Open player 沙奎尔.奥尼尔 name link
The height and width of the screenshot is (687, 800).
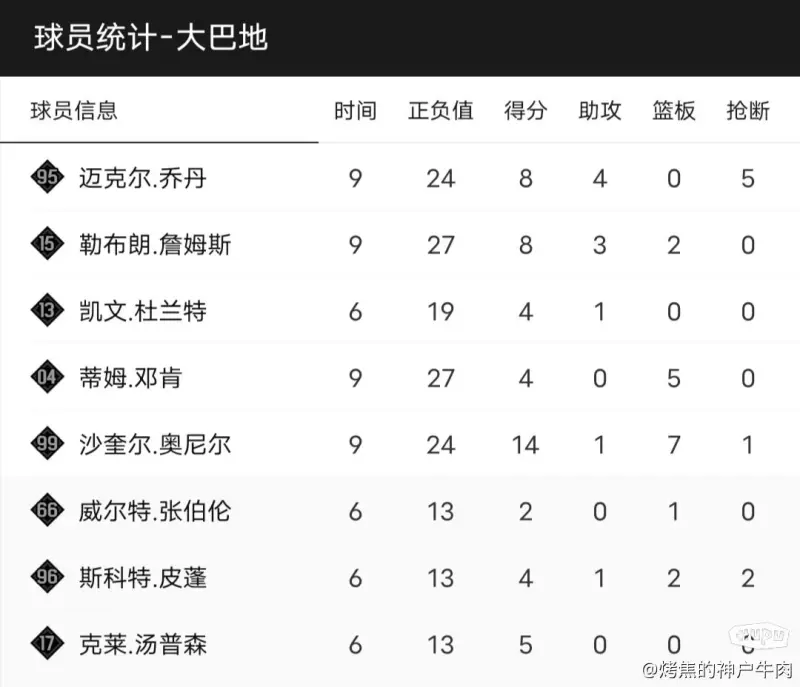click(155, 445)
